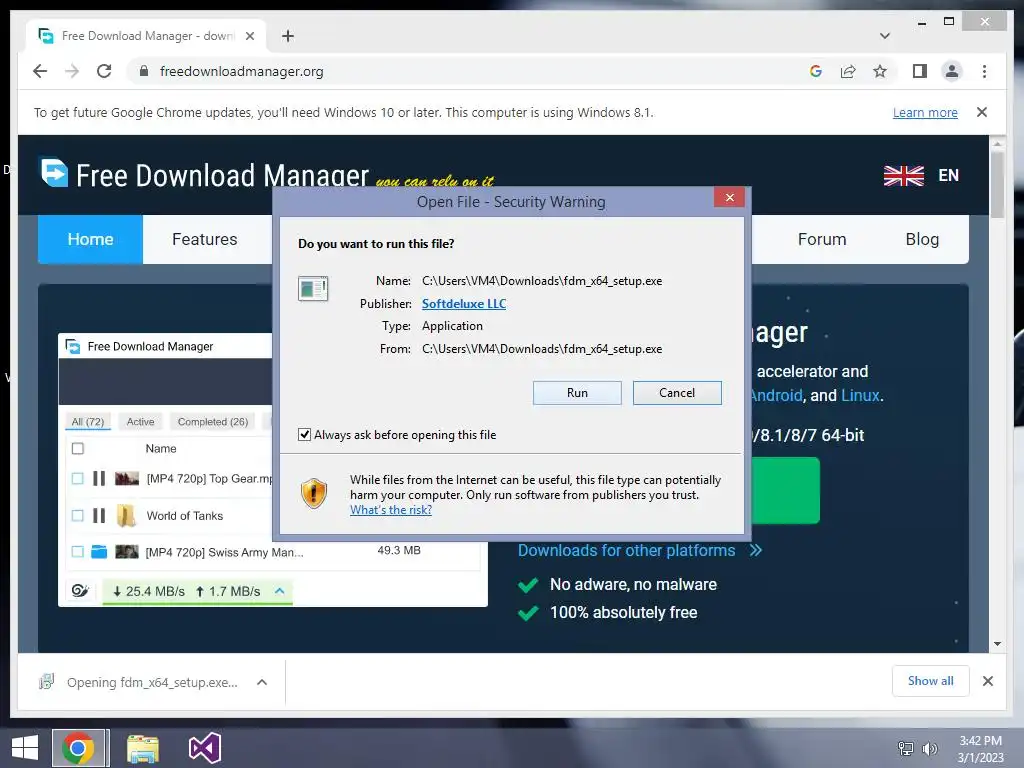Click pause icon on World of Tanks row
Screen dimensions: 1024x768
[x=99, y=516]
